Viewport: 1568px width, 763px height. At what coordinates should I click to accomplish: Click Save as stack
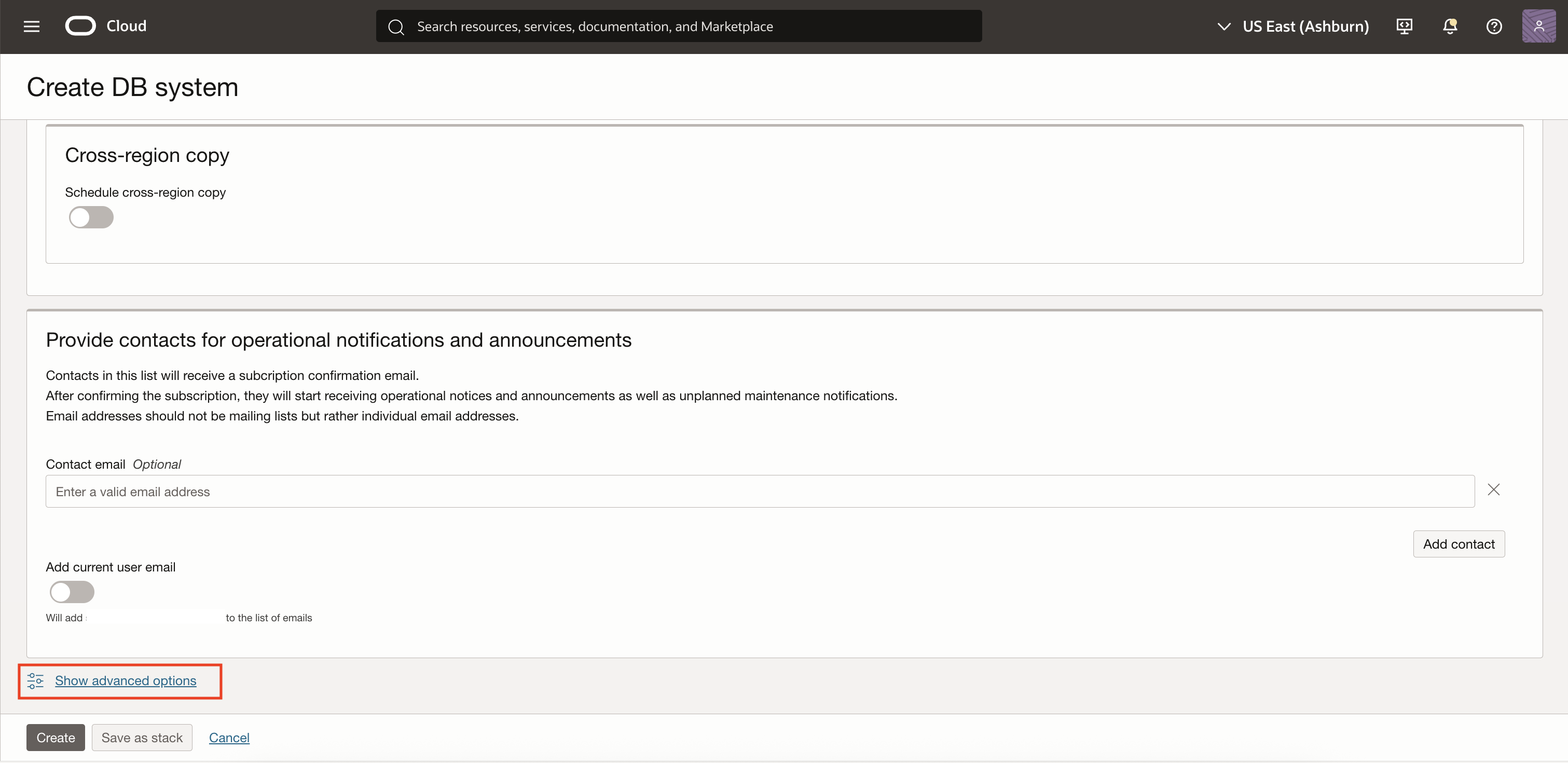(x=142, y=737)
